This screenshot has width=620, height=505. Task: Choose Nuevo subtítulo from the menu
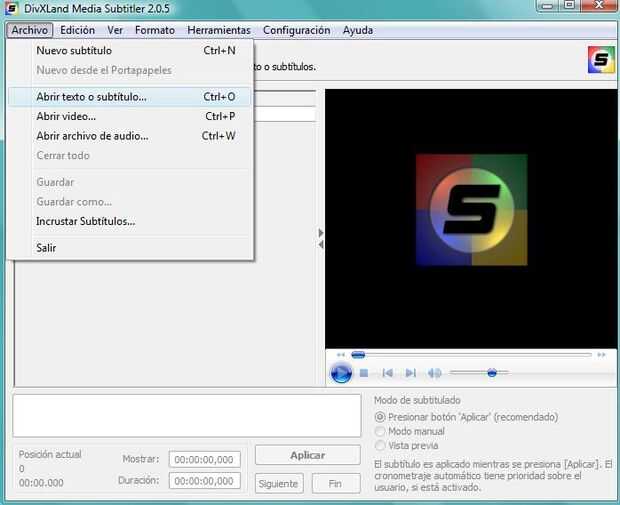130,51
